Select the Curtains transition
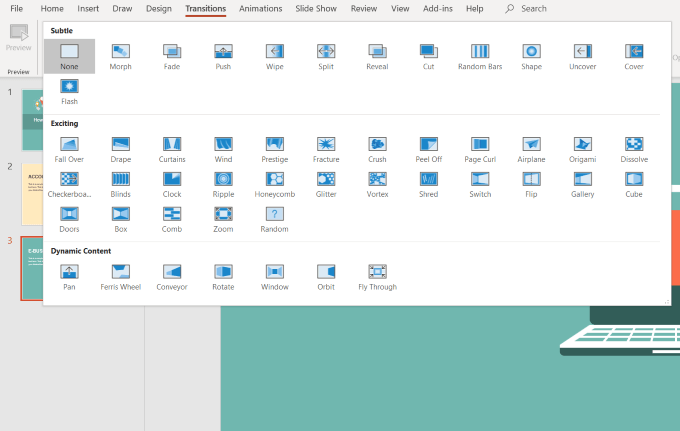 [172, 149]
